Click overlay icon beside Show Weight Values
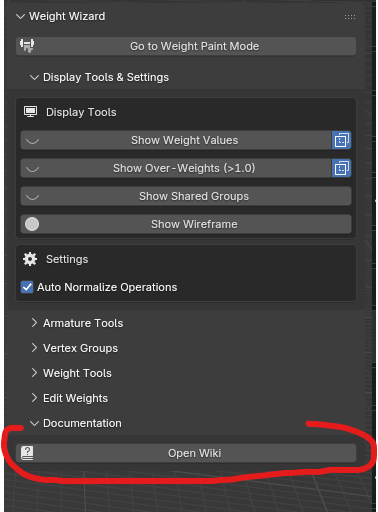Screen dimensions: 378x512 [x=341, y=140]
